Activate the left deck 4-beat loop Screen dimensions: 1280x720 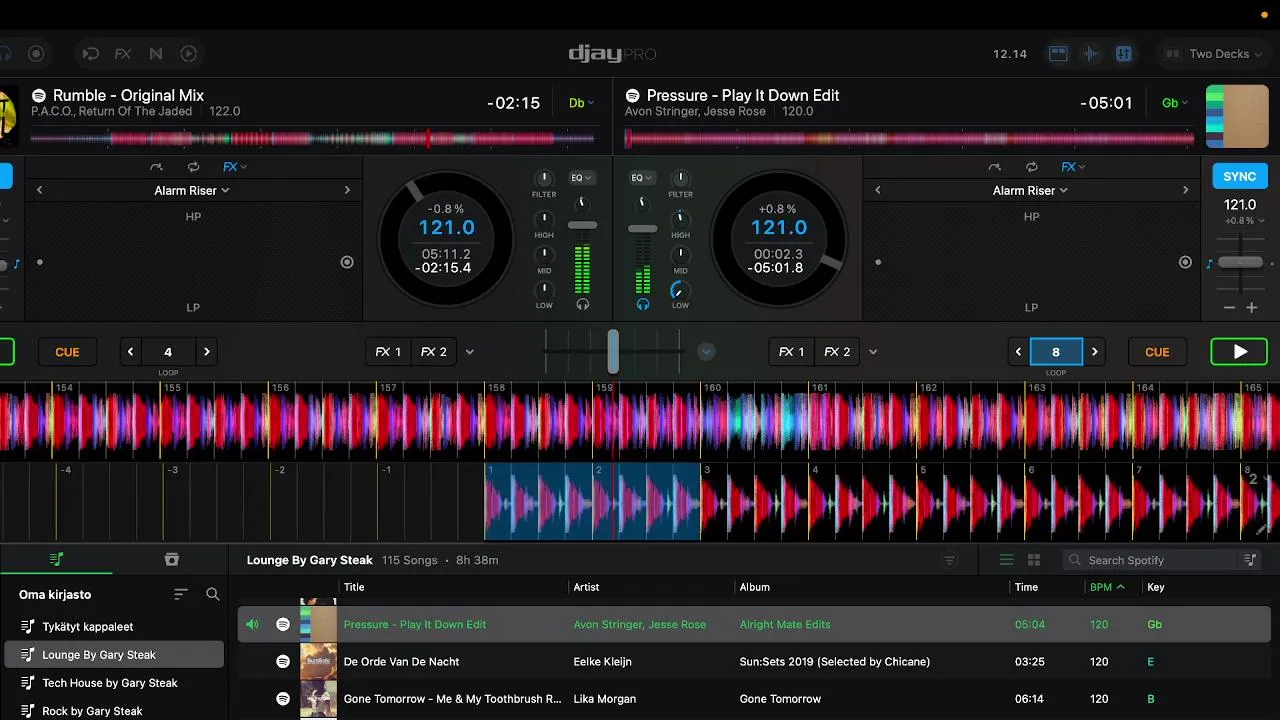(x=168, y=352)
